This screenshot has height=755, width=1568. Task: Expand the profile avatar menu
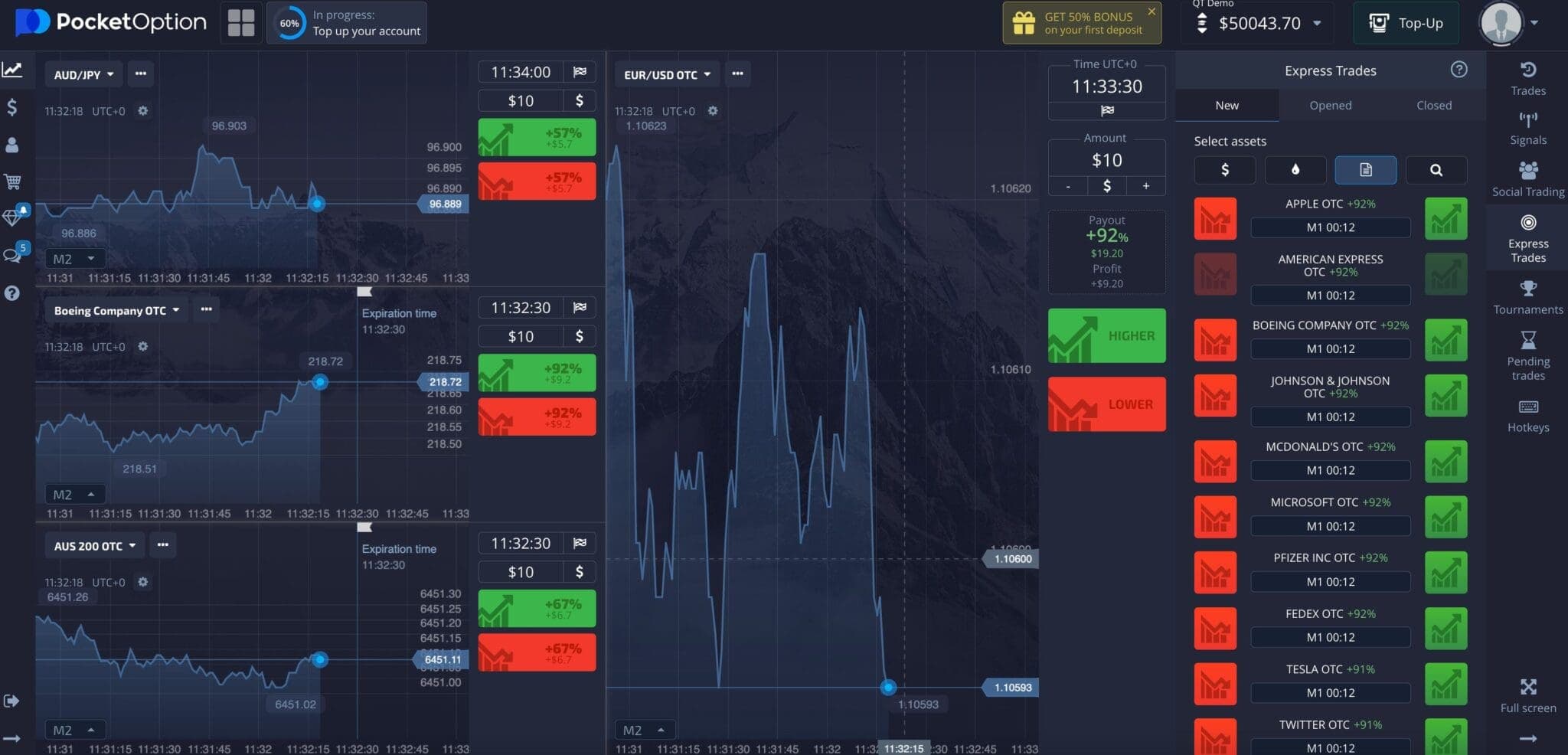pos(1508,23)
